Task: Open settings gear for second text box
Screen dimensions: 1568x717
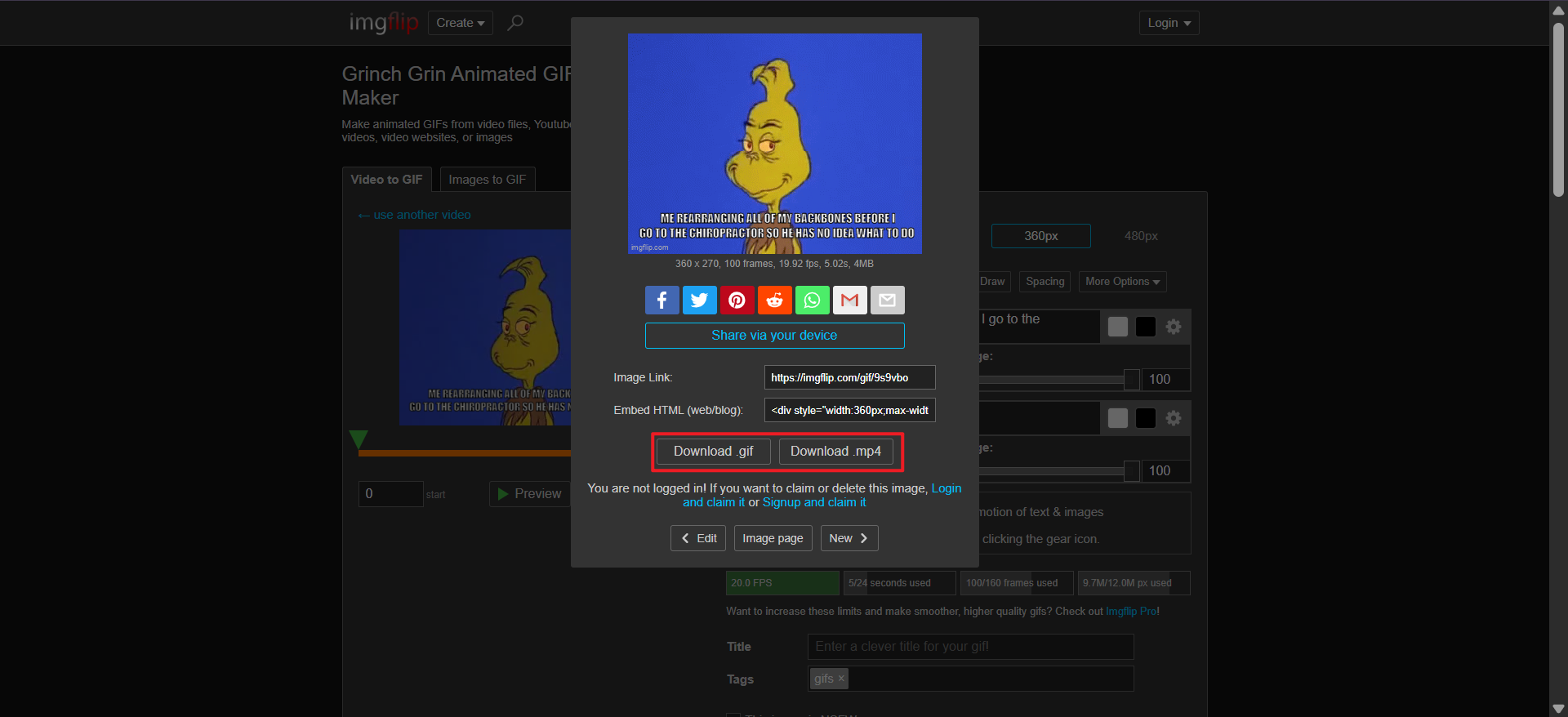Action: [1174, 418]
